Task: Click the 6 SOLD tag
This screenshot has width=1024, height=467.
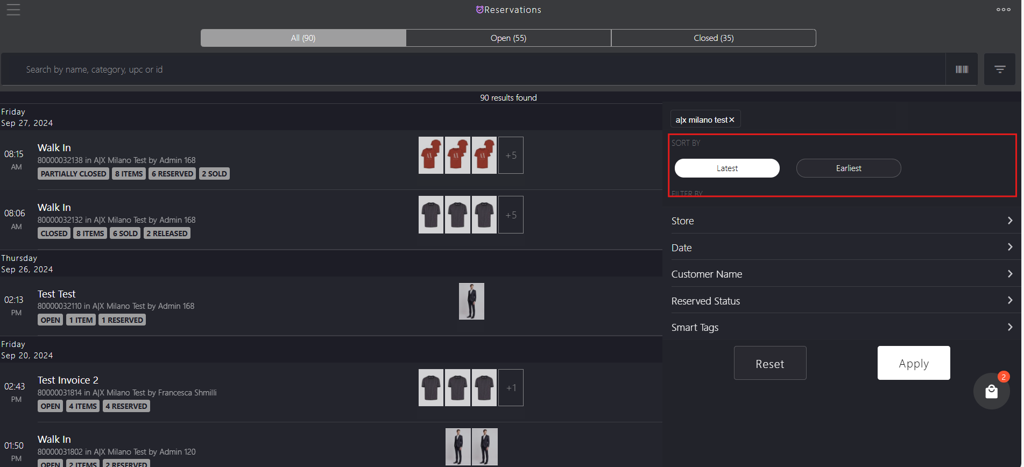Action: [x=125, y=233]
